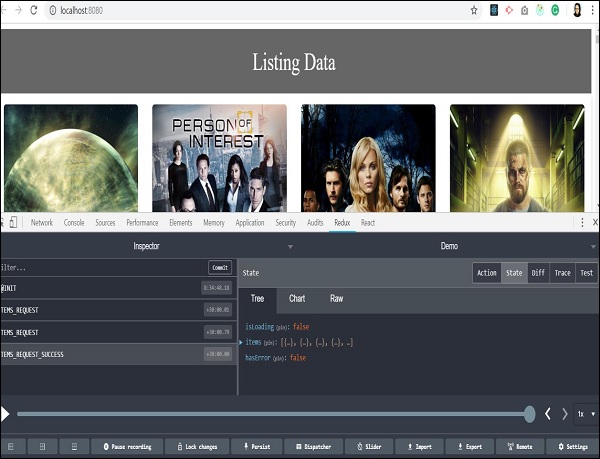Dock monitor to the left layout icon
Viewport: 600px width, 459px height.
[11, 446]
